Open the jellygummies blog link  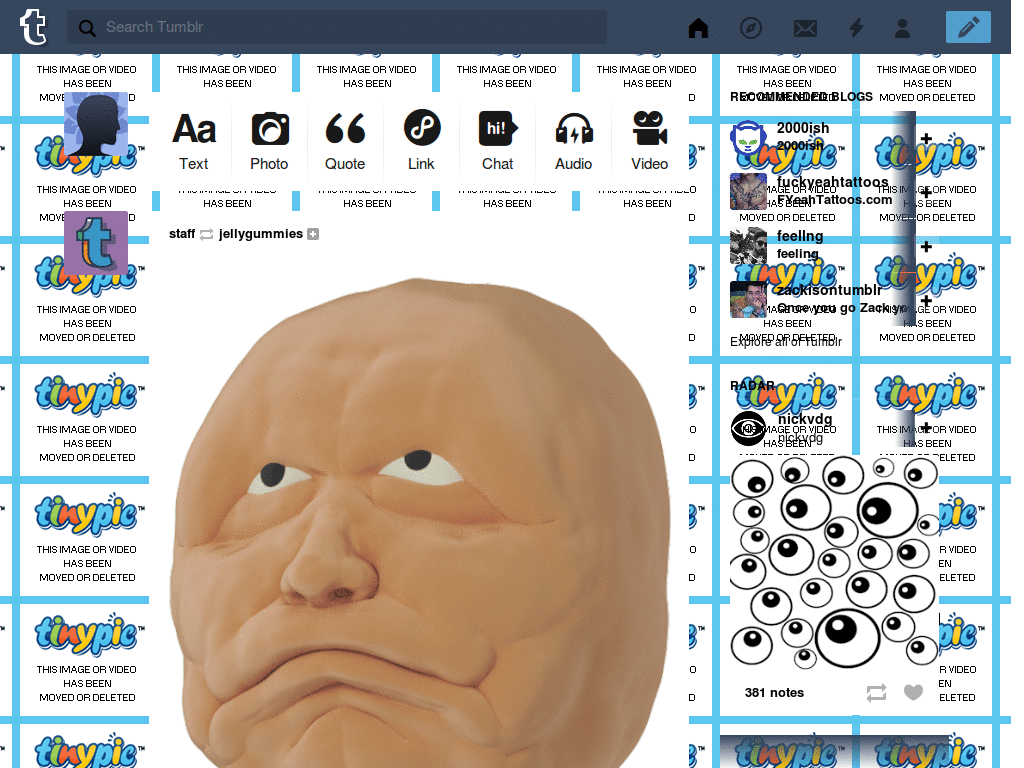261,234
